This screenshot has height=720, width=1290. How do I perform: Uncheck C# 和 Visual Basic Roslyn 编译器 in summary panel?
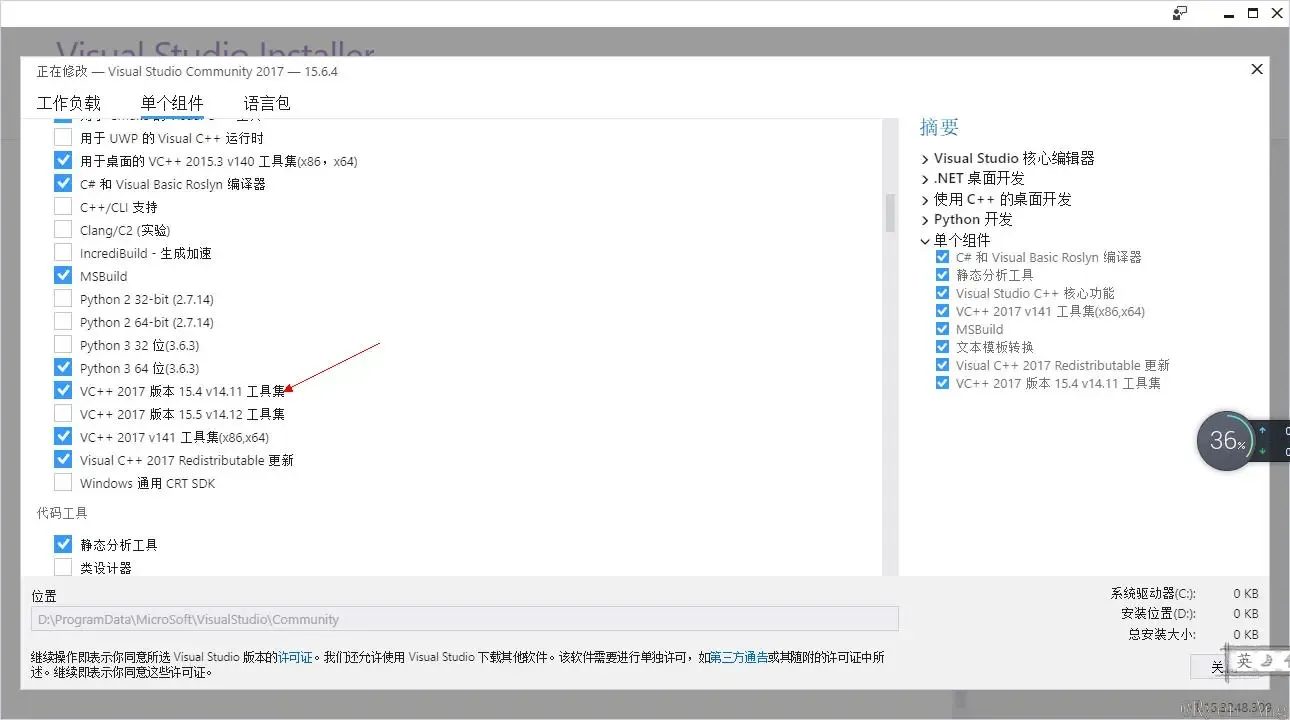pos(942,257)
